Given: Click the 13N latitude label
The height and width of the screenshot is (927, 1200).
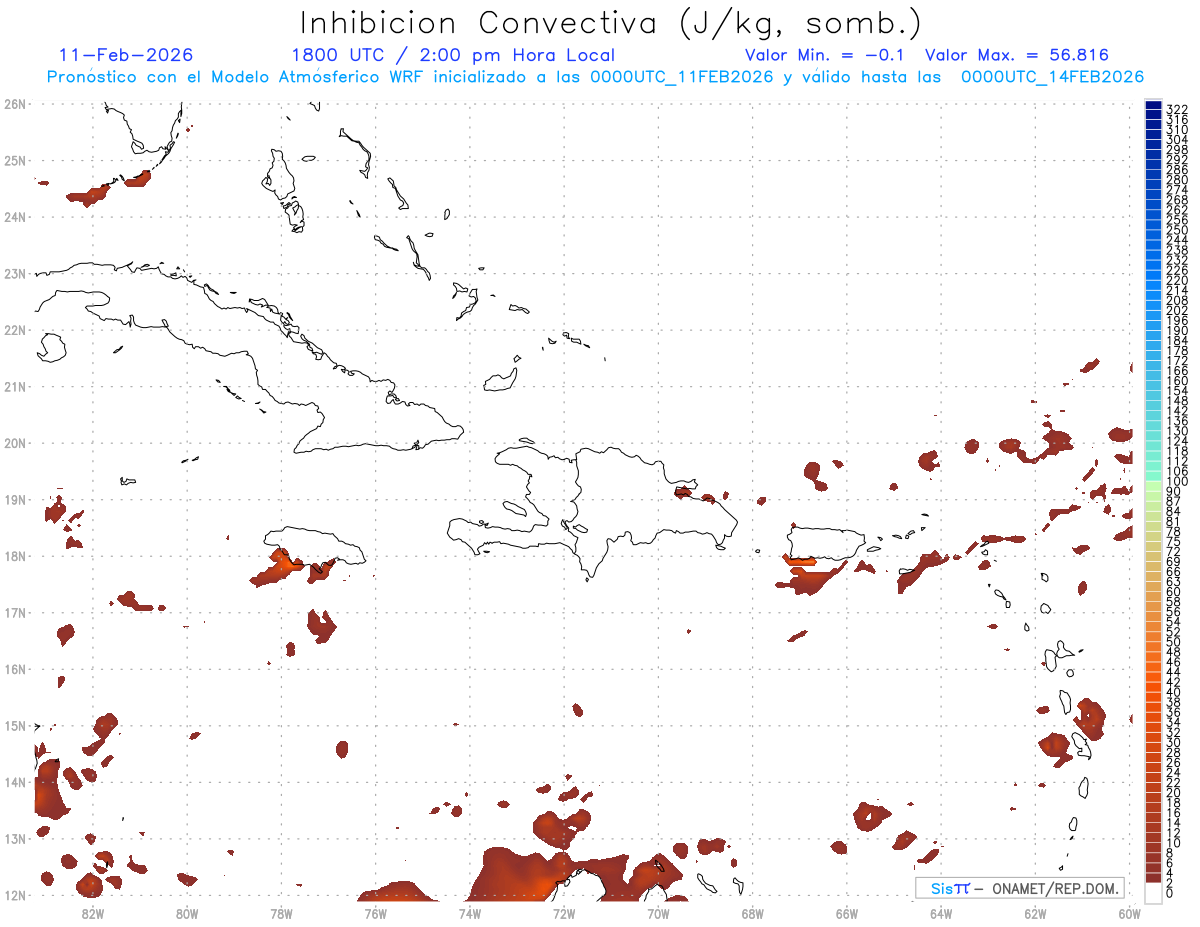Looking at the screenshot, I should pos(14,838).
